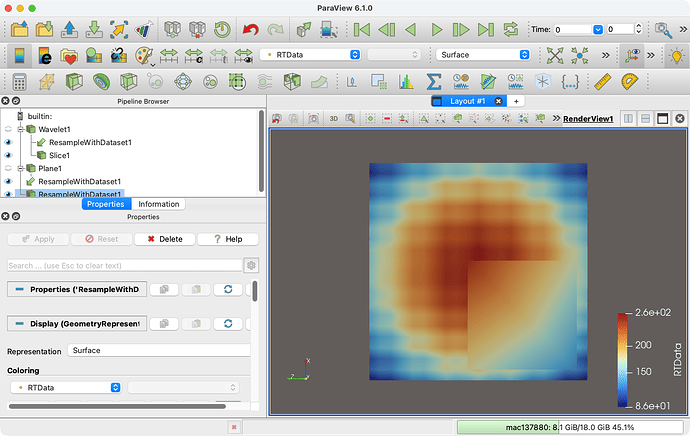This screenshot has width=690, height=436.
Task: Open the RTData dropdown under Coloring
Action: [66, 387]
